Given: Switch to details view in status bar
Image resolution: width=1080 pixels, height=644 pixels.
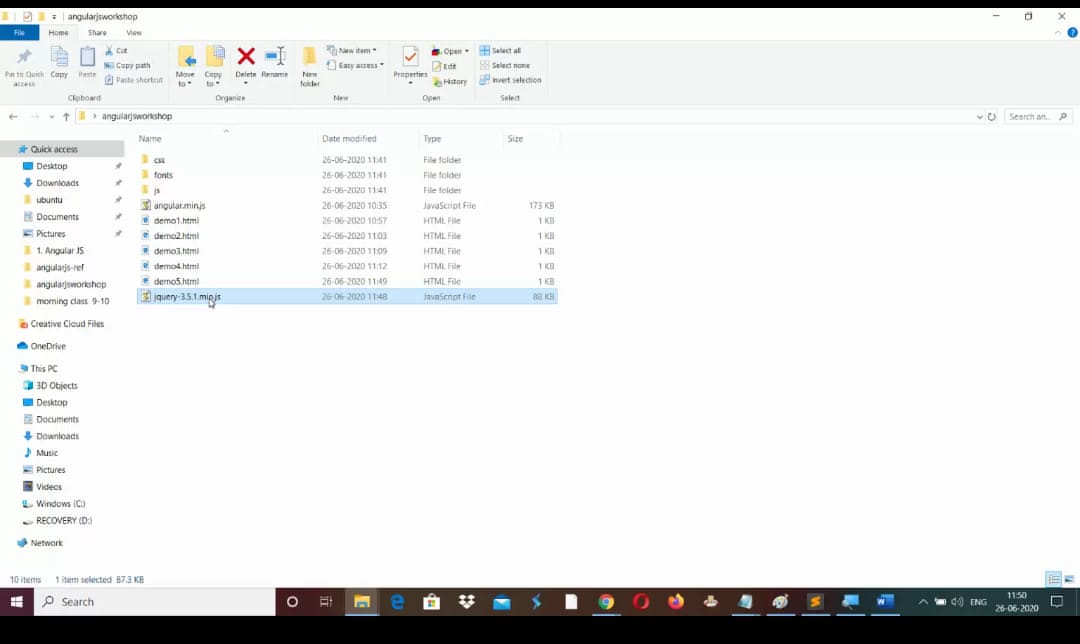Looking at the screenshot, I should tap(1053, 579).
